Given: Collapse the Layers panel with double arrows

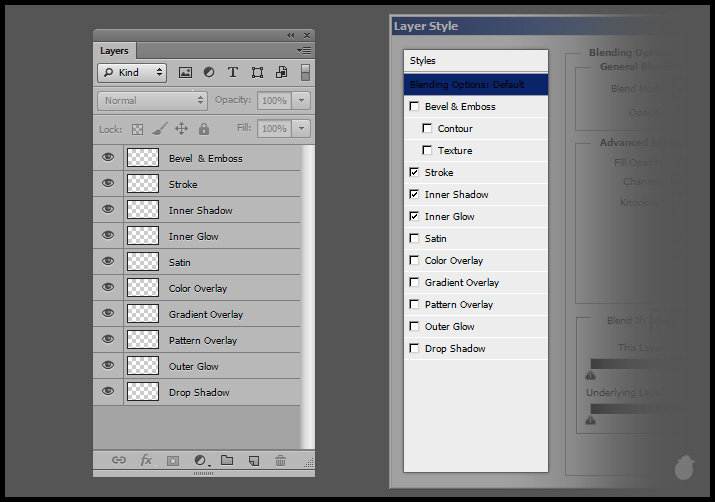Looking at the screenshot, I should pyautogui.click(x=291, y=35).
